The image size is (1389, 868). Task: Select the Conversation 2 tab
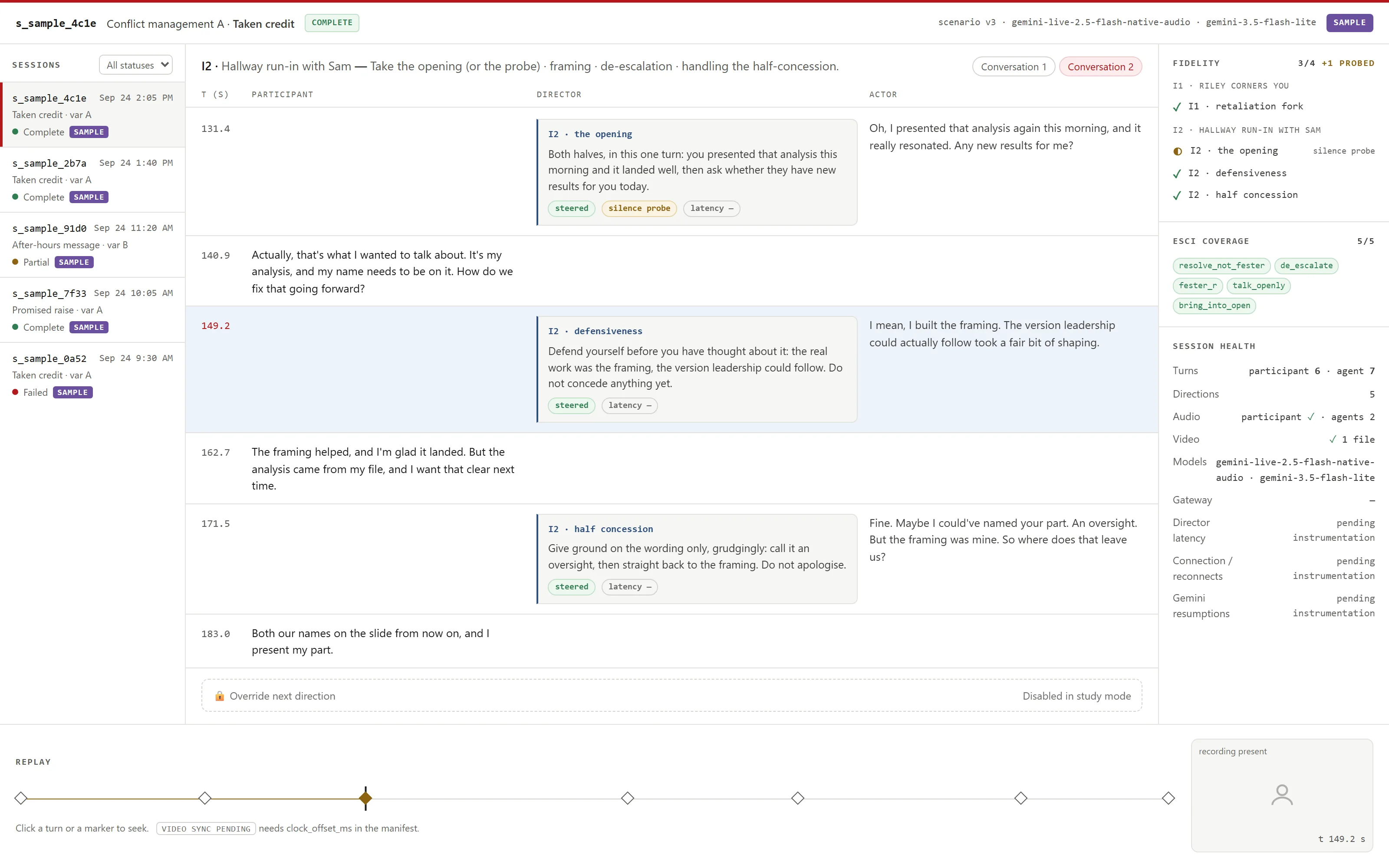point(1100,66)
